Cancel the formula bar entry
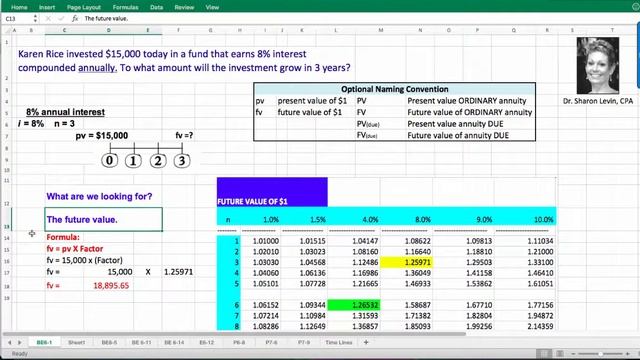 click(48, 18)
